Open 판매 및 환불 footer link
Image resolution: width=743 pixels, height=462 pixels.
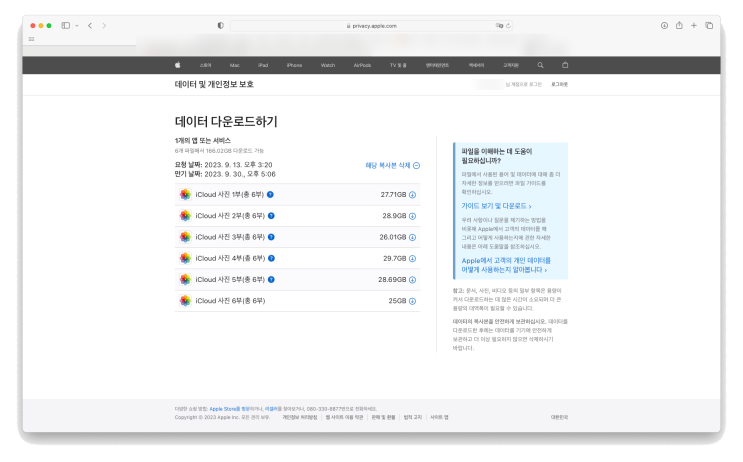pos(383,417)
